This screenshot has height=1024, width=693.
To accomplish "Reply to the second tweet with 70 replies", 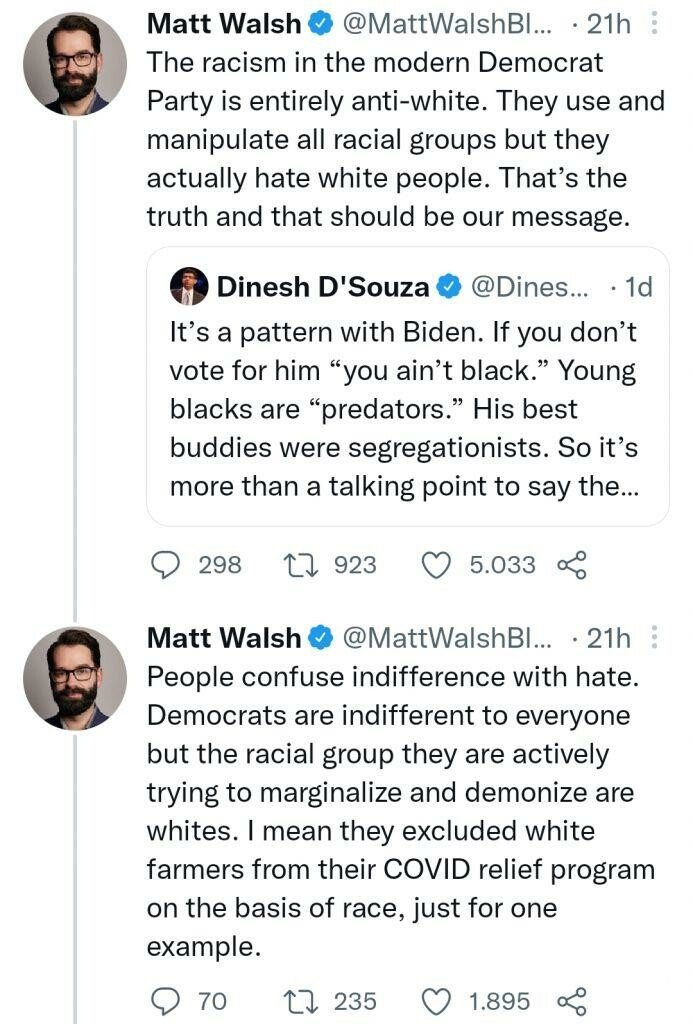I will 164,1000.
